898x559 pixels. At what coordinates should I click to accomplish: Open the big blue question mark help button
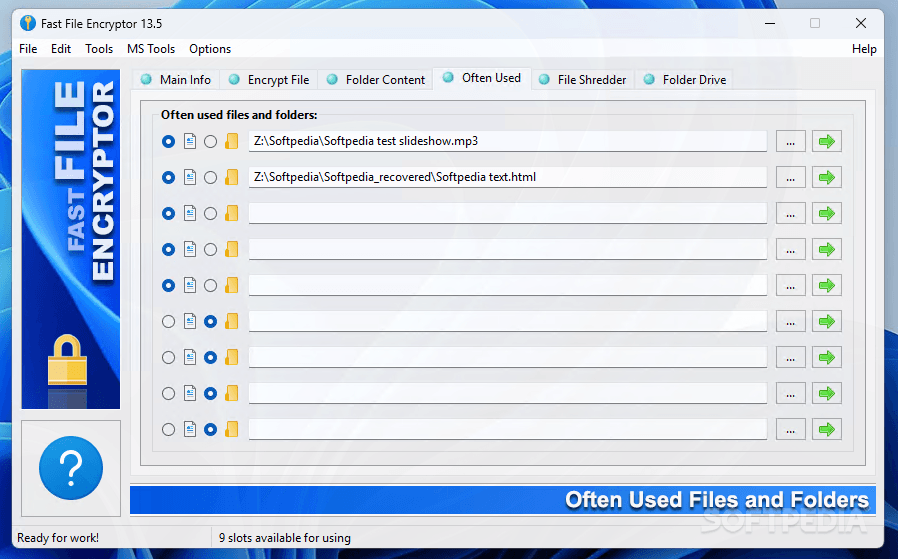point(71,468)
